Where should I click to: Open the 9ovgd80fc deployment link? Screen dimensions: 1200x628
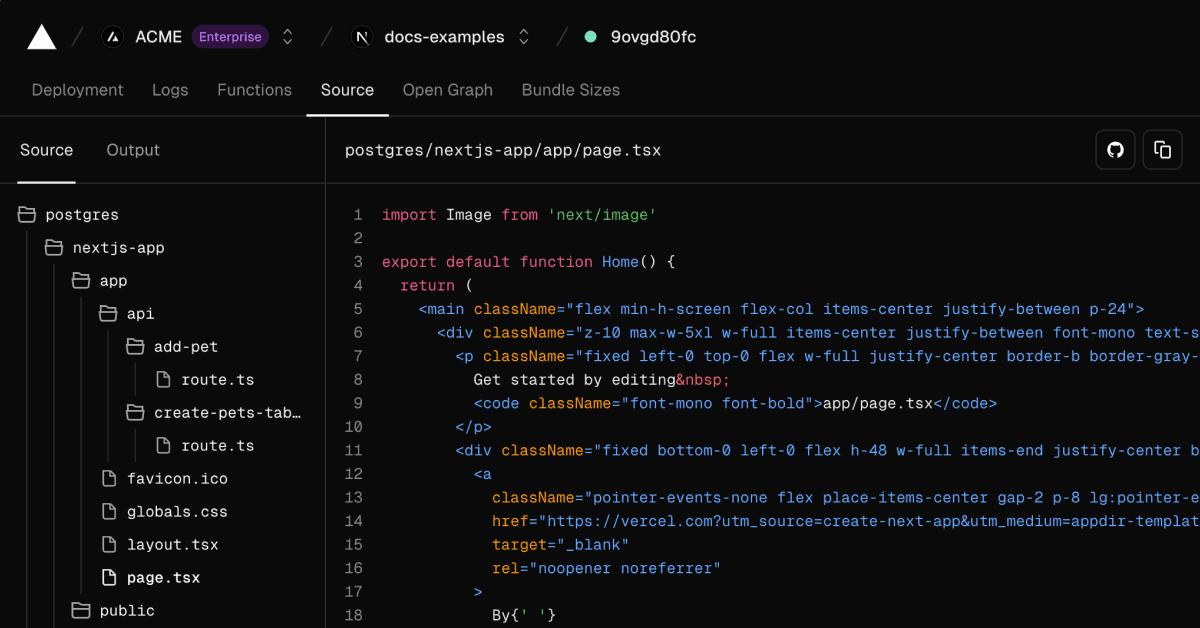pos(651,37)
